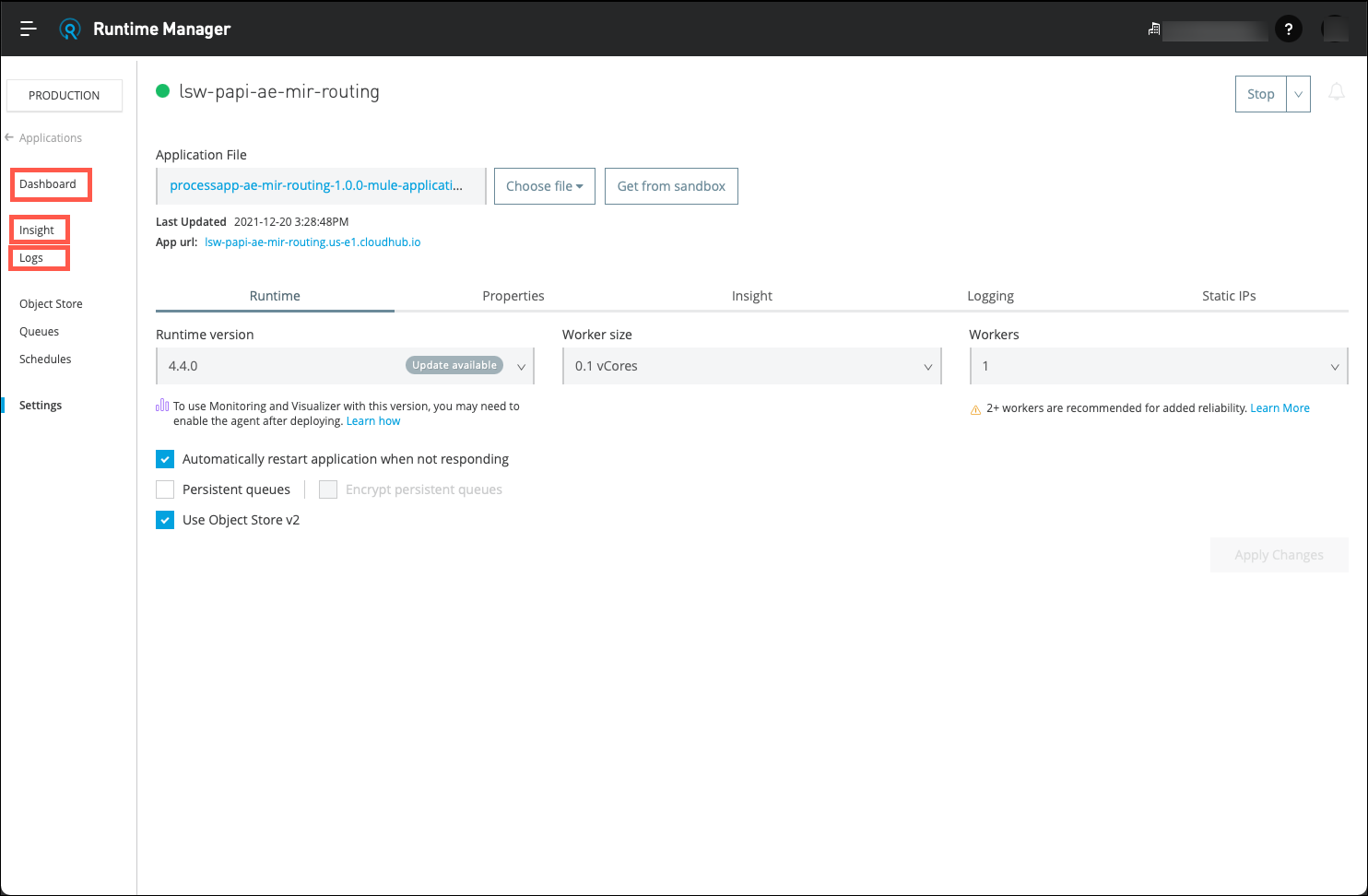This screenshot has width=1368, height=896.
Task: Open the hamburger navigation menu
Action: coord(29,29)
